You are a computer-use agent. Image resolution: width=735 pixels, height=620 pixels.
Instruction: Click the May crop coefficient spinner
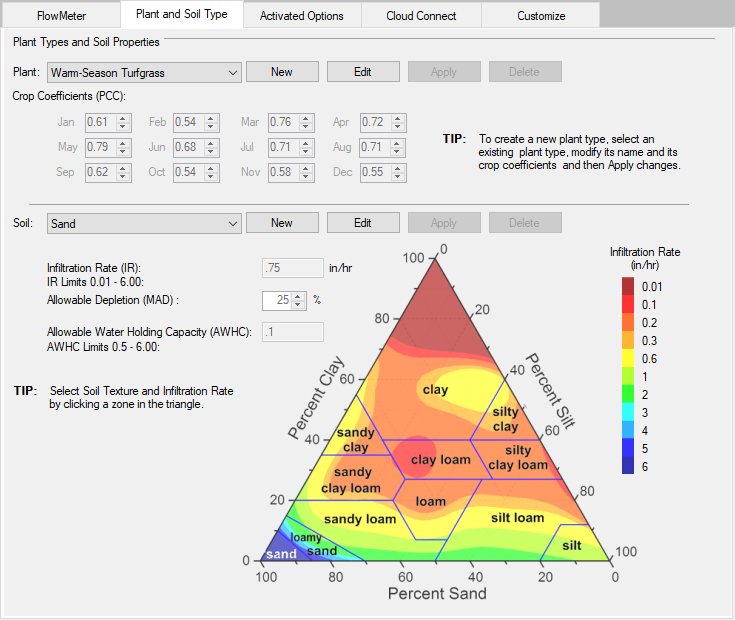tap(123, 147)
